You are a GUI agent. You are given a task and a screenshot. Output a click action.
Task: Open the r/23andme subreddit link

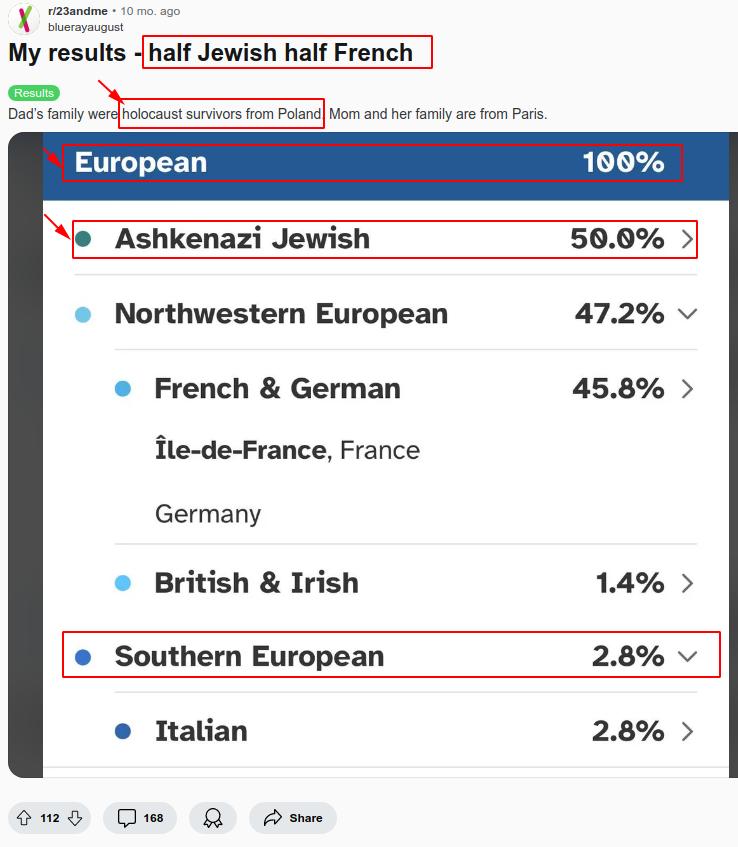point(78,11)
